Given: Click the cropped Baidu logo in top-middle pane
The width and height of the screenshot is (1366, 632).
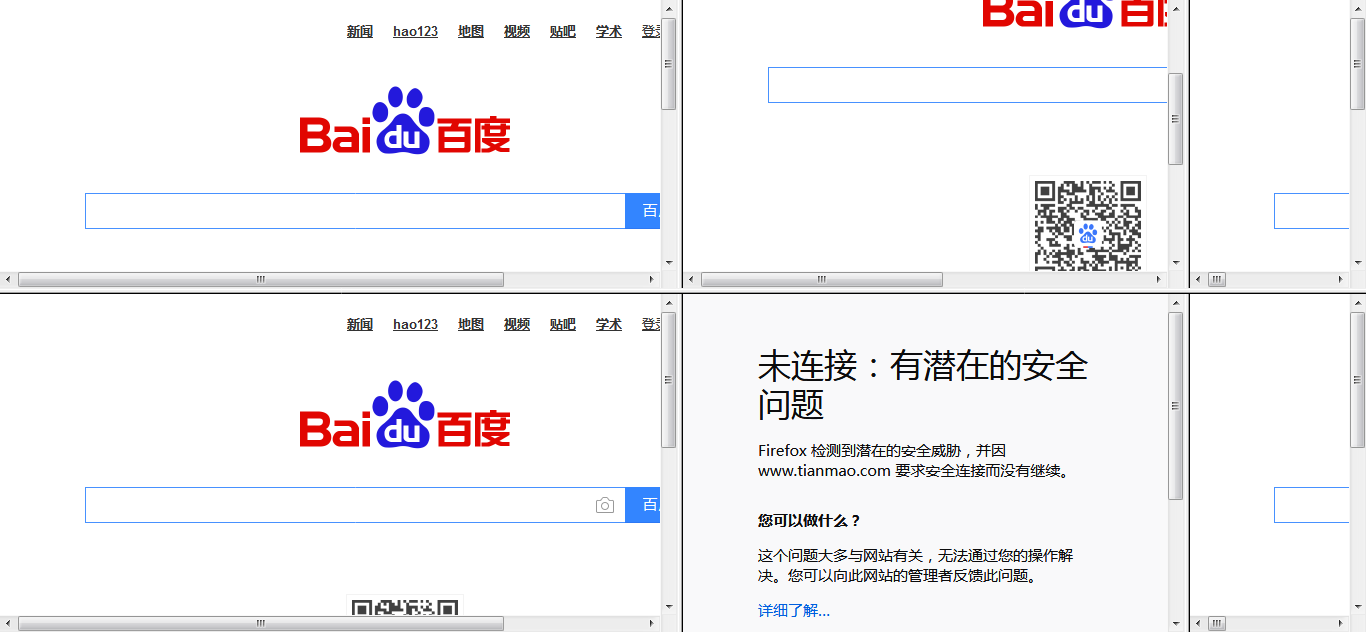Looking at the screenshot, I should [x=1075, y=14].
